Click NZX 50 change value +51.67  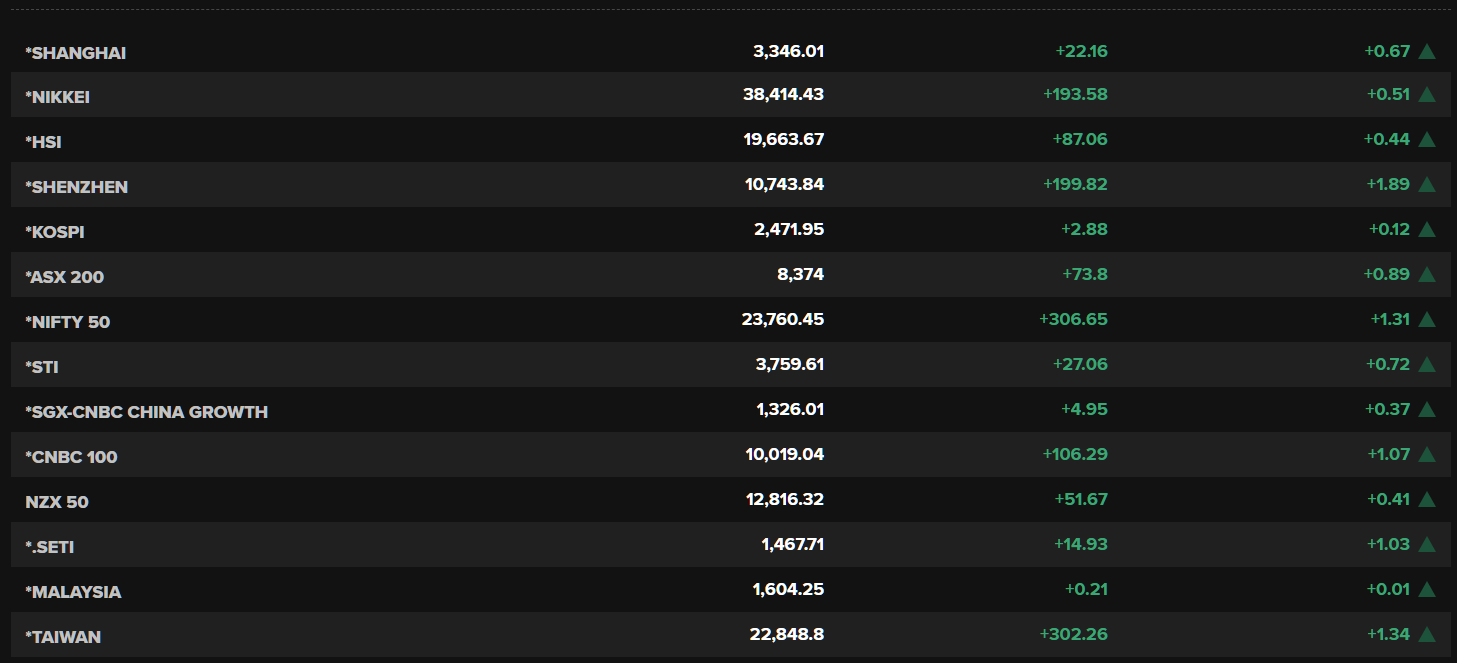(x=1082, y=499)
